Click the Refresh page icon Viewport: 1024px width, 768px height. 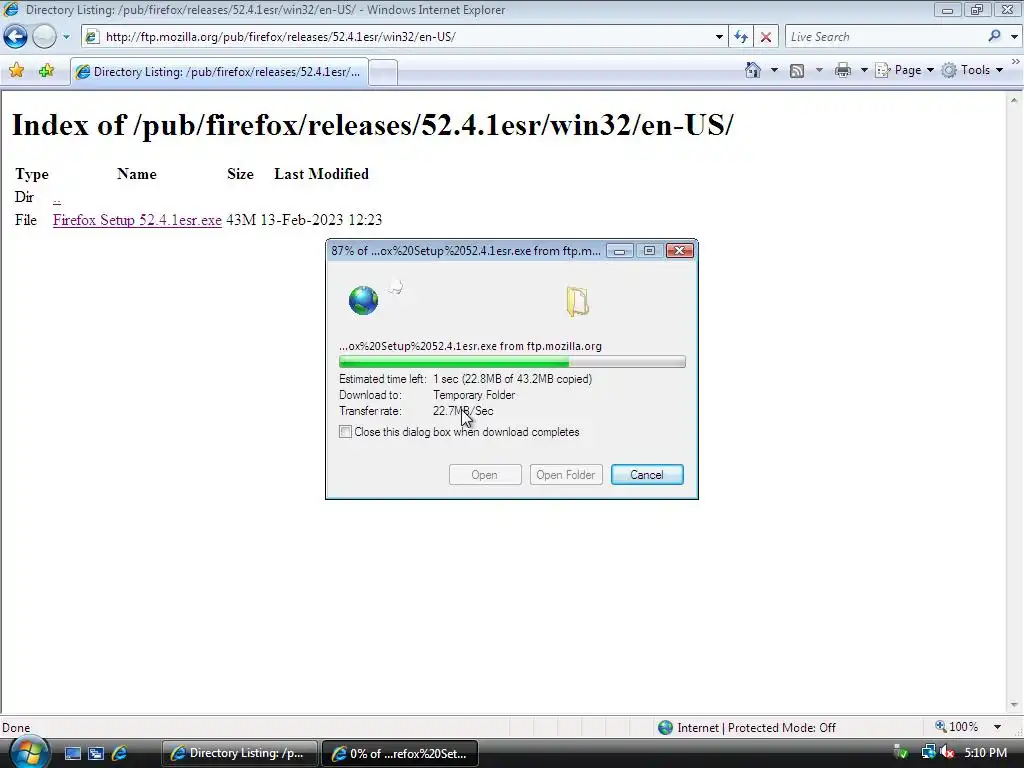coord(741,37)
